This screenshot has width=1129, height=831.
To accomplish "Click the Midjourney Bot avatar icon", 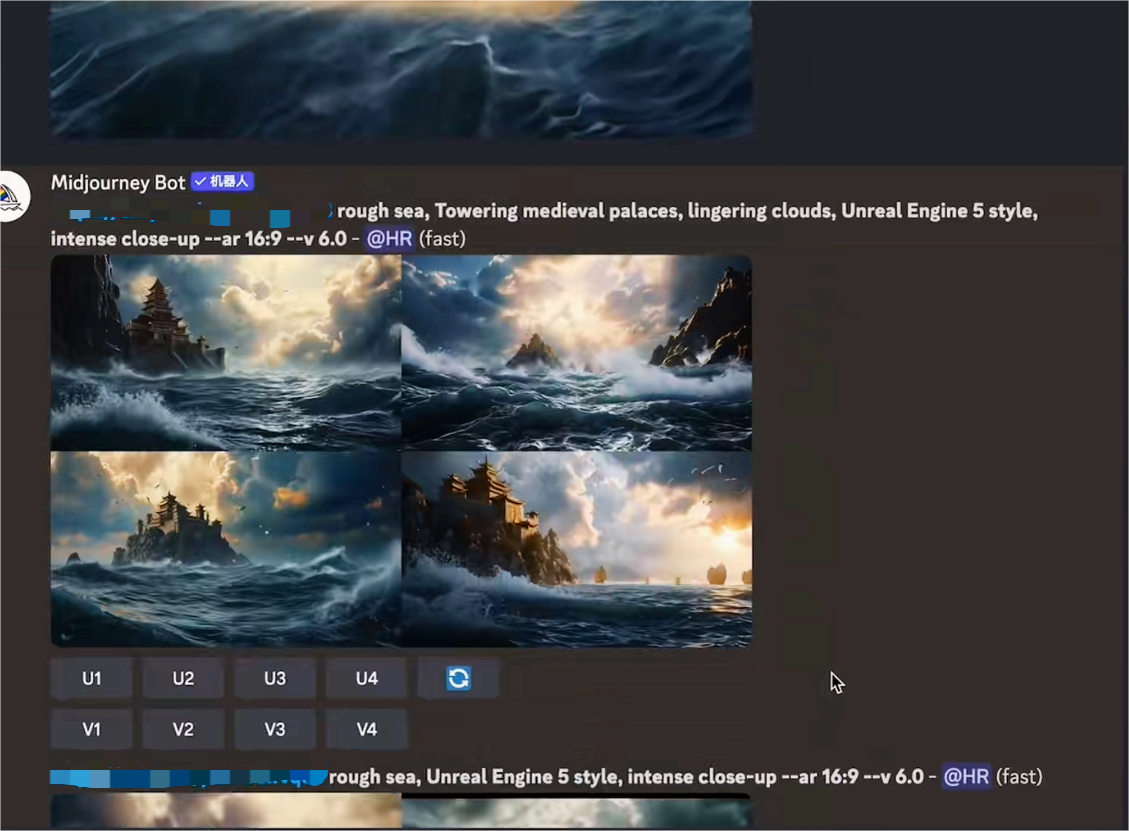I will pos(12,195).
